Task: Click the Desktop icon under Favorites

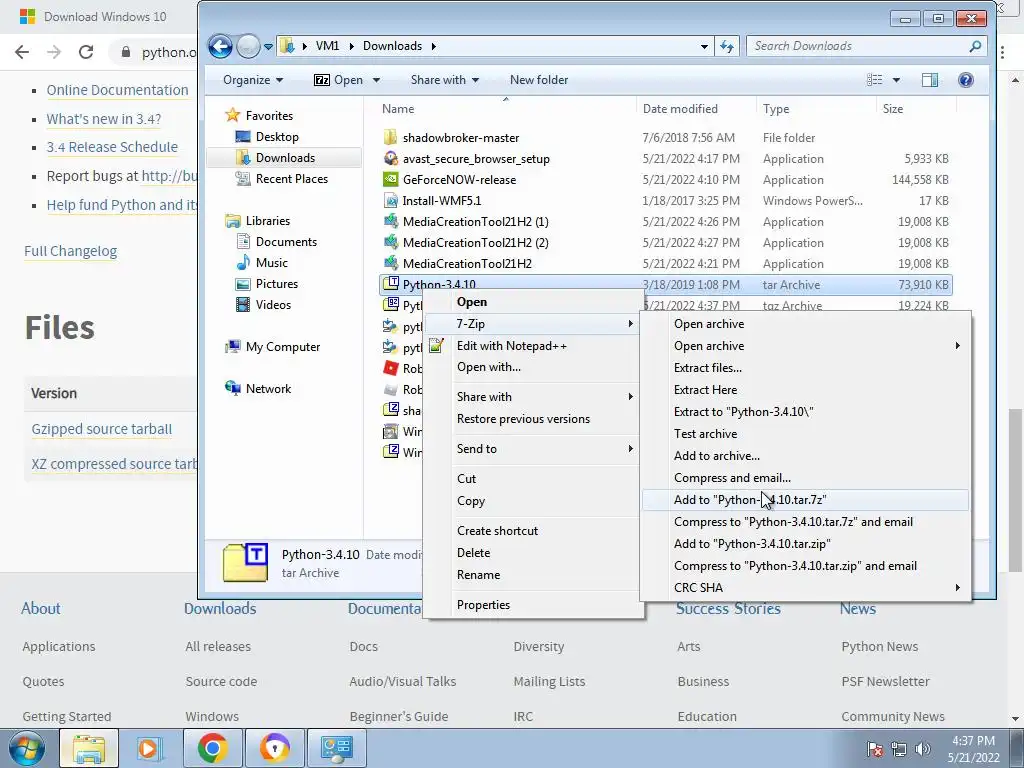Action: coord(243,136)
